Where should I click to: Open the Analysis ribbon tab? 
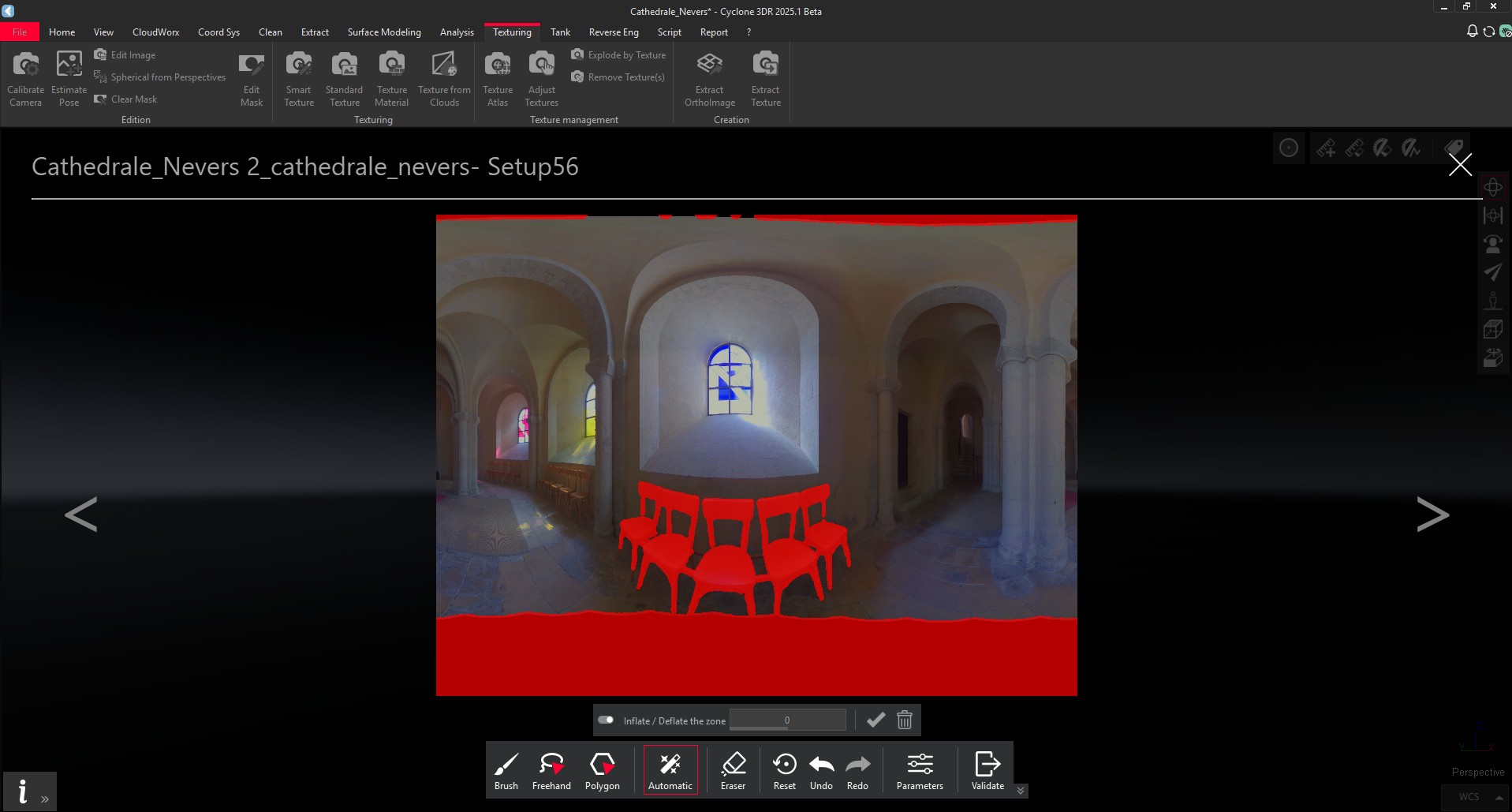tap(456, 32)
